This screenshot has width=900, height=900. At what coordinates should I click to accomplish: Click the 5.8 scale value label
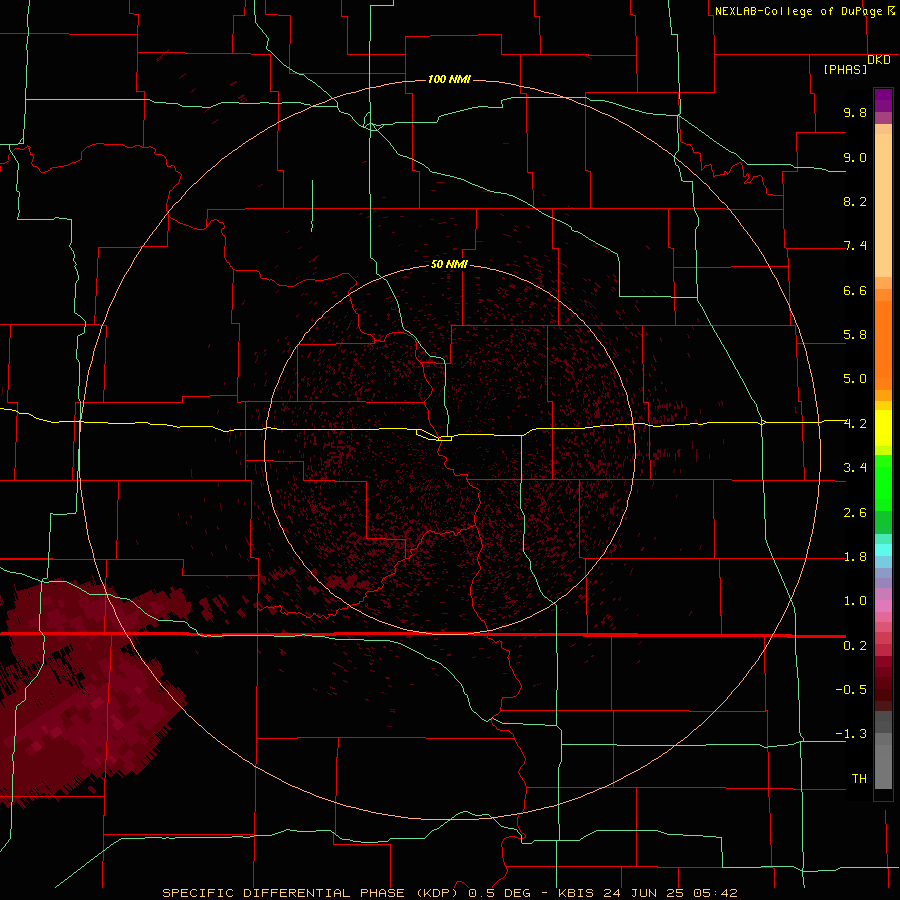tap(855, 335)
